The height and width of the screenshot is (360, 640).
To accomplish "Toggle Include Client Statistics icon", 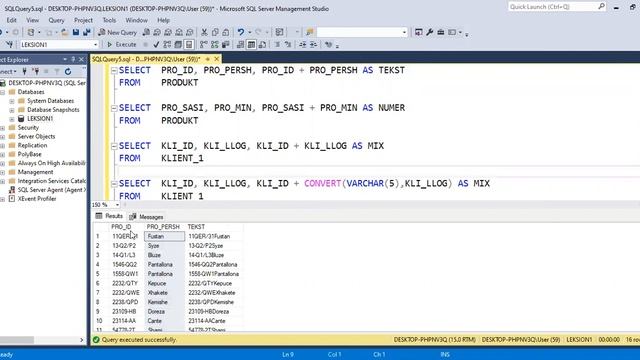I will (225, 44).
